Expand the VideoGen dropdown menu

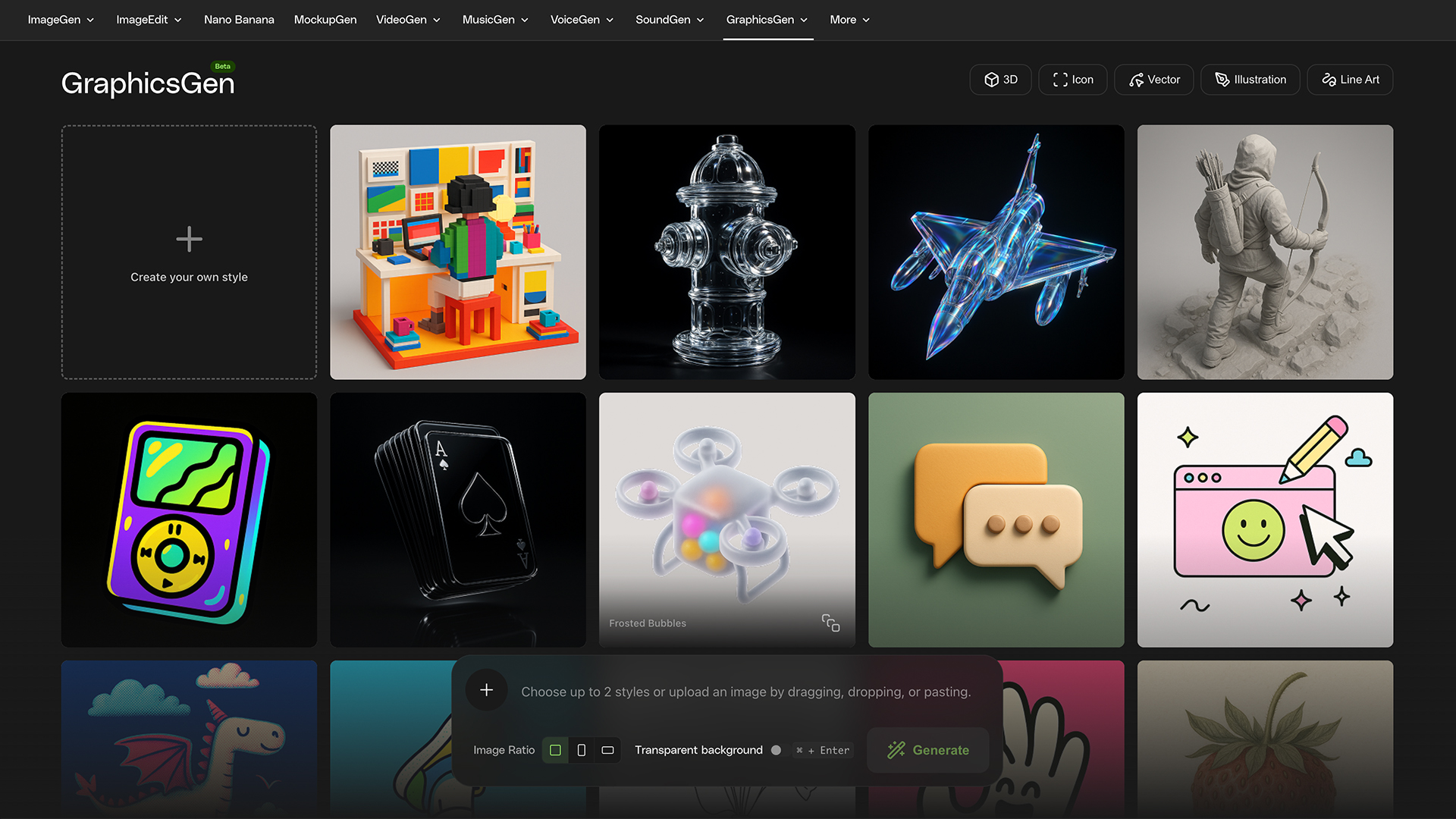(408, 20)
